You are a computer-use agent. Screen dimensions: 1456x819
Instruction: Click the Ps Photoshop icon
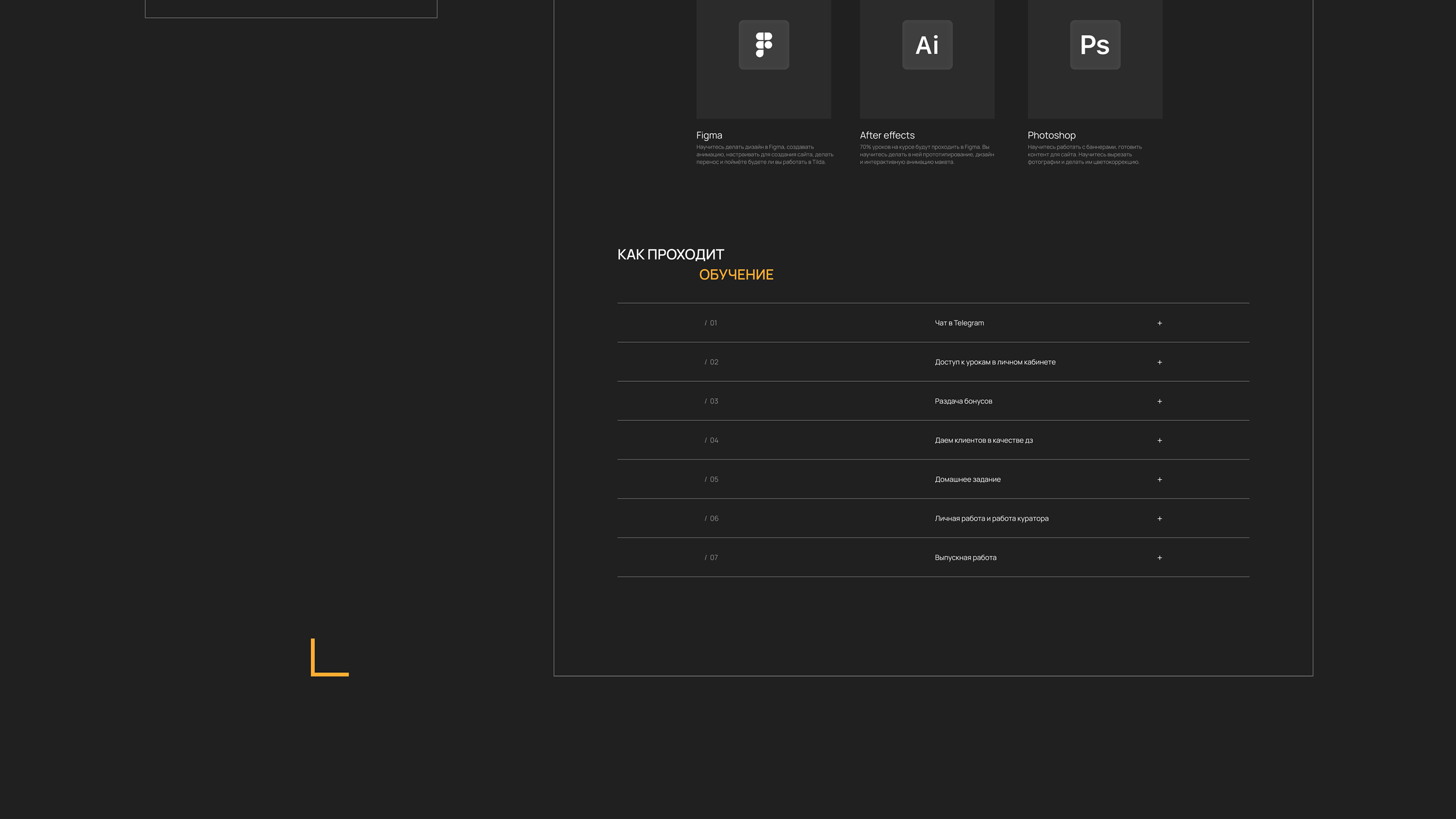click(x=1095, y=45)
